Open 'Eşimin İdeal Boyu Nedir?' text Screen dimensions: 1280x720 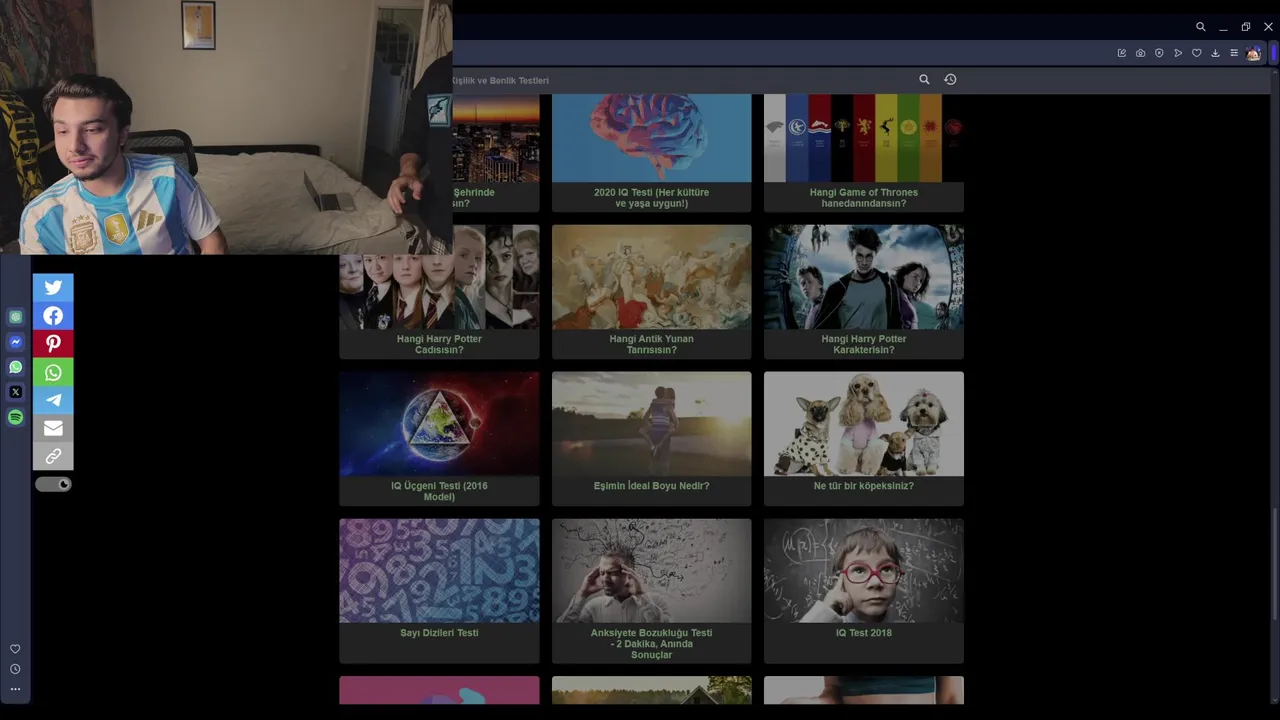point(651,486)
